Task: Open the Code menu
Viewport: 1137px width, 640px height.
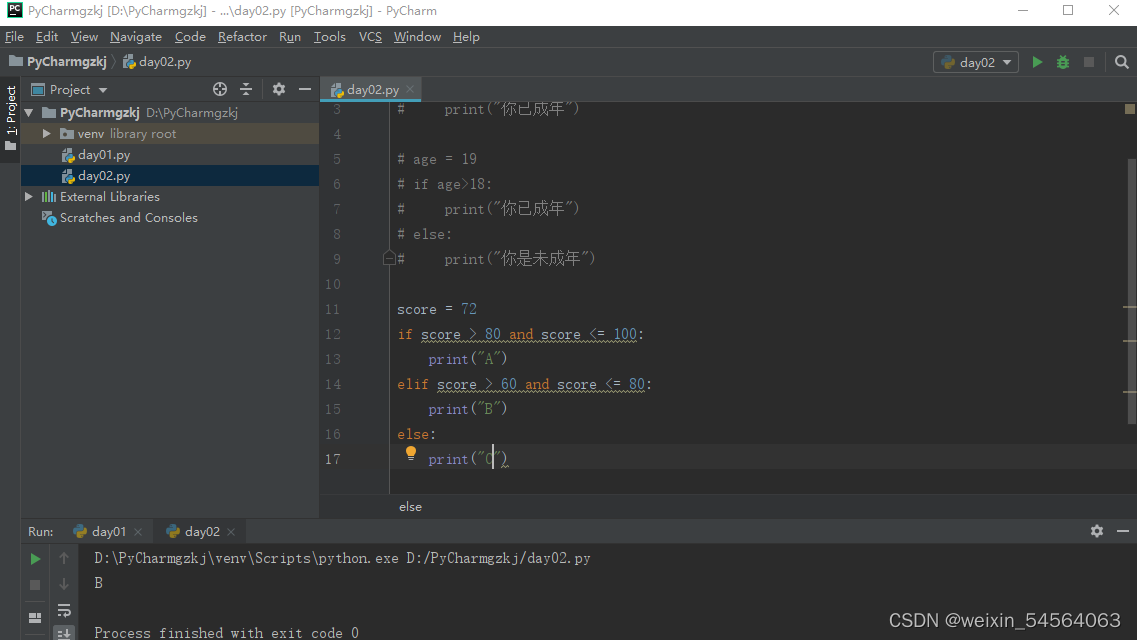Action: pos(190,37)
